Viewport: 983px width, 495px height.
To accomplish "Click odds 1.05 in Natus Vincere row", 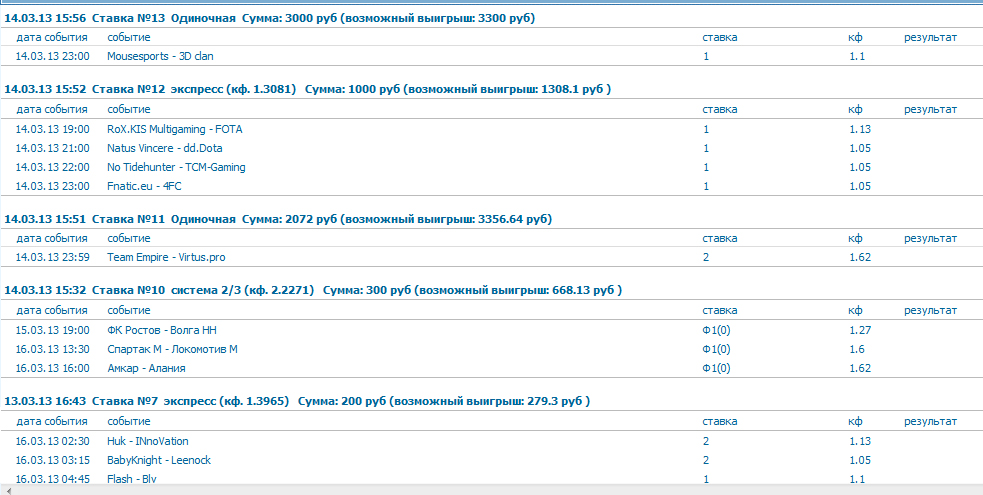I will pyautogui.click(x=859, y=148).
